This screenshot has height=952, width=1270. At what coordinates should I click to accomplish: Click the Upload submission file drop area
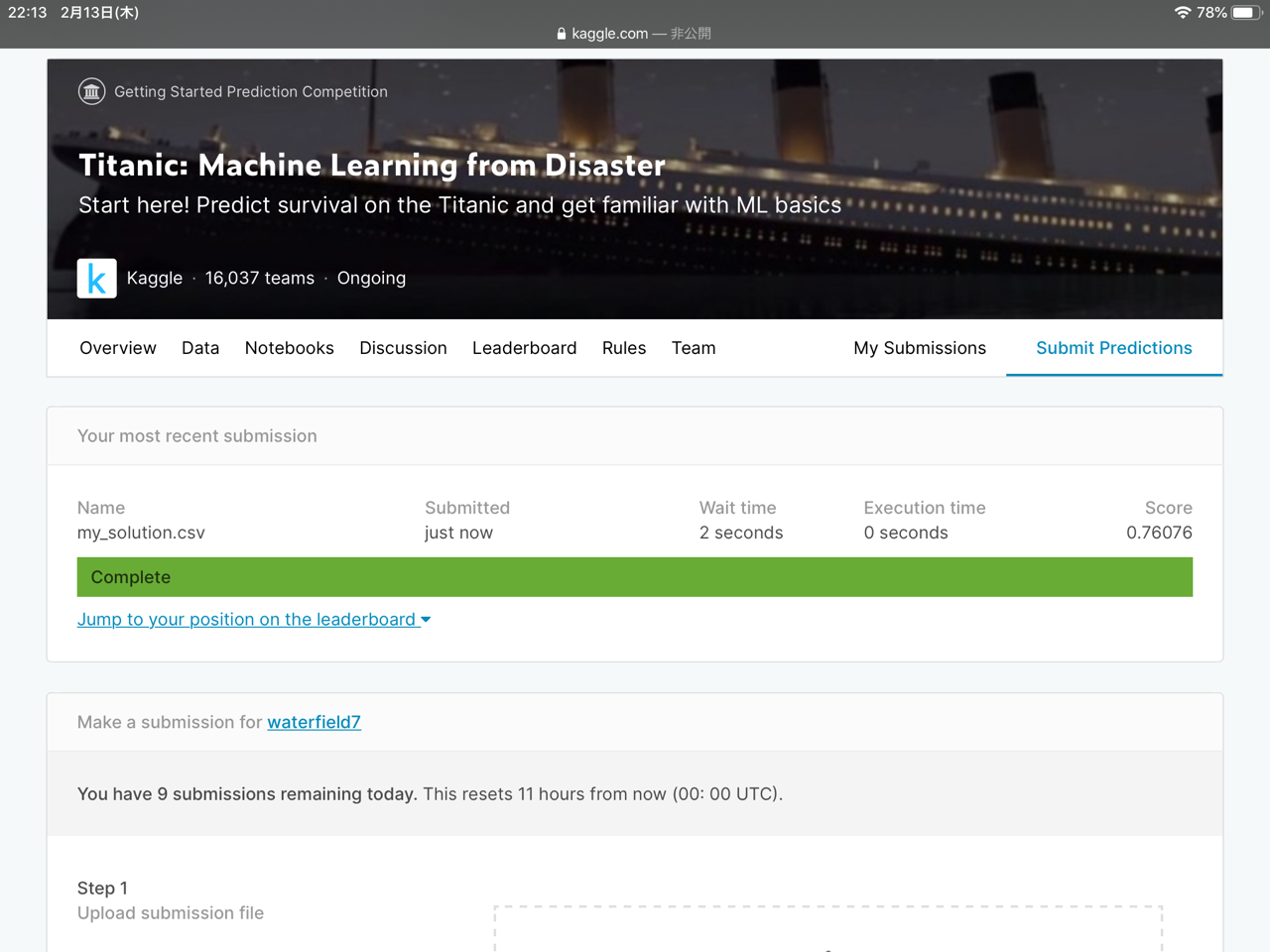pos(828,929)
